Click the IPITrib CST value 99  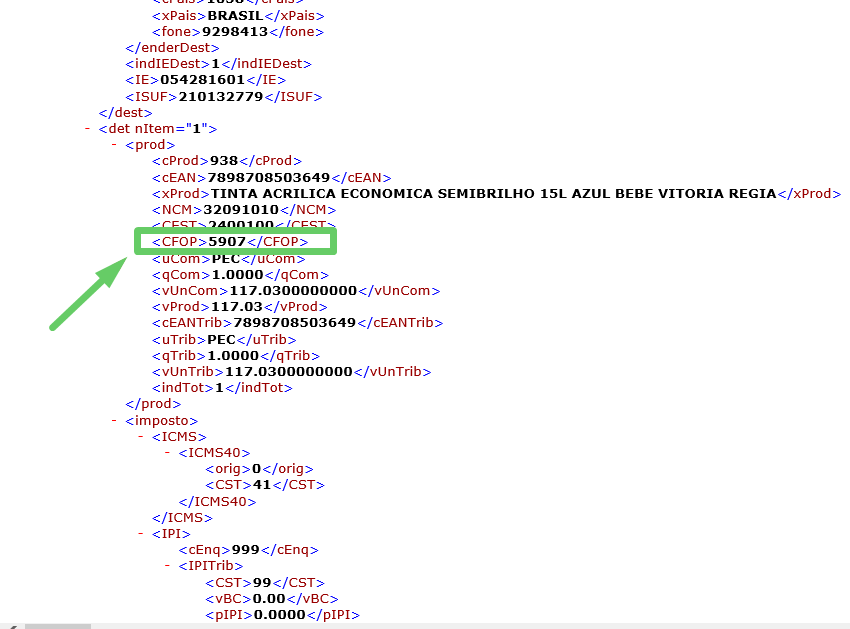coord(262,582)
